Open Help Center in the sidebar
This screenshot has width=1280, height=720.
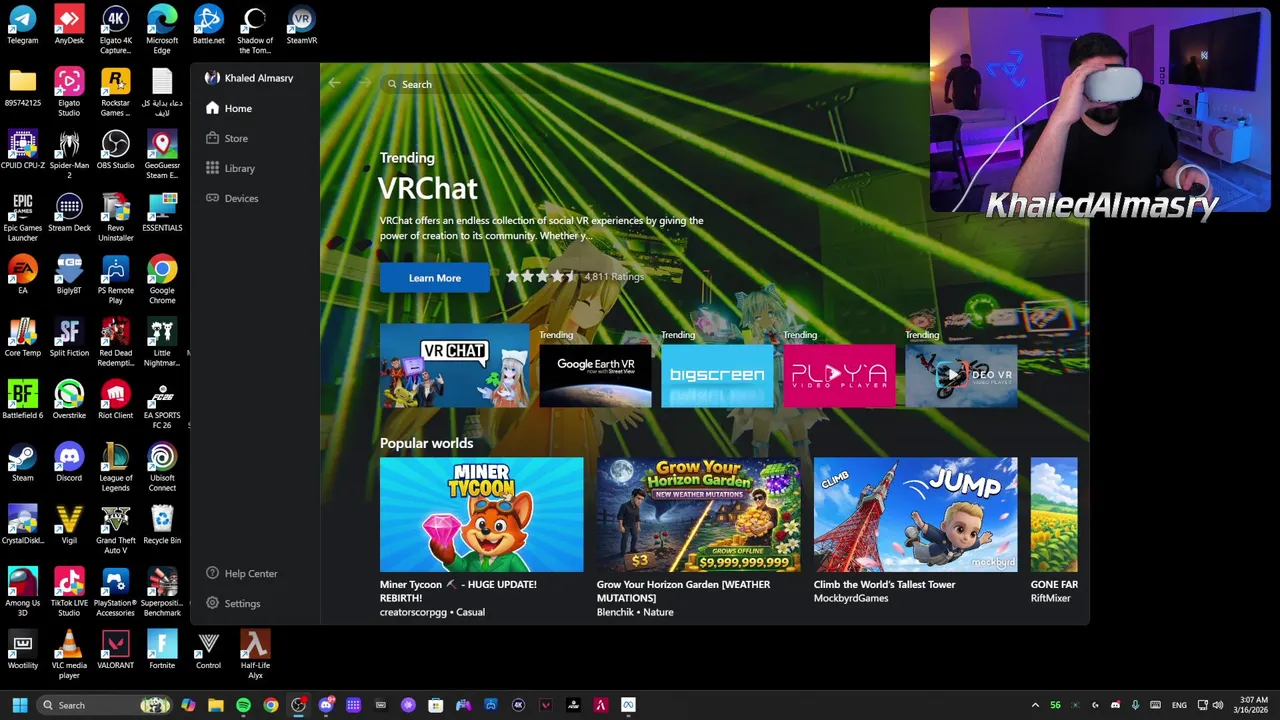coord(241,573)
